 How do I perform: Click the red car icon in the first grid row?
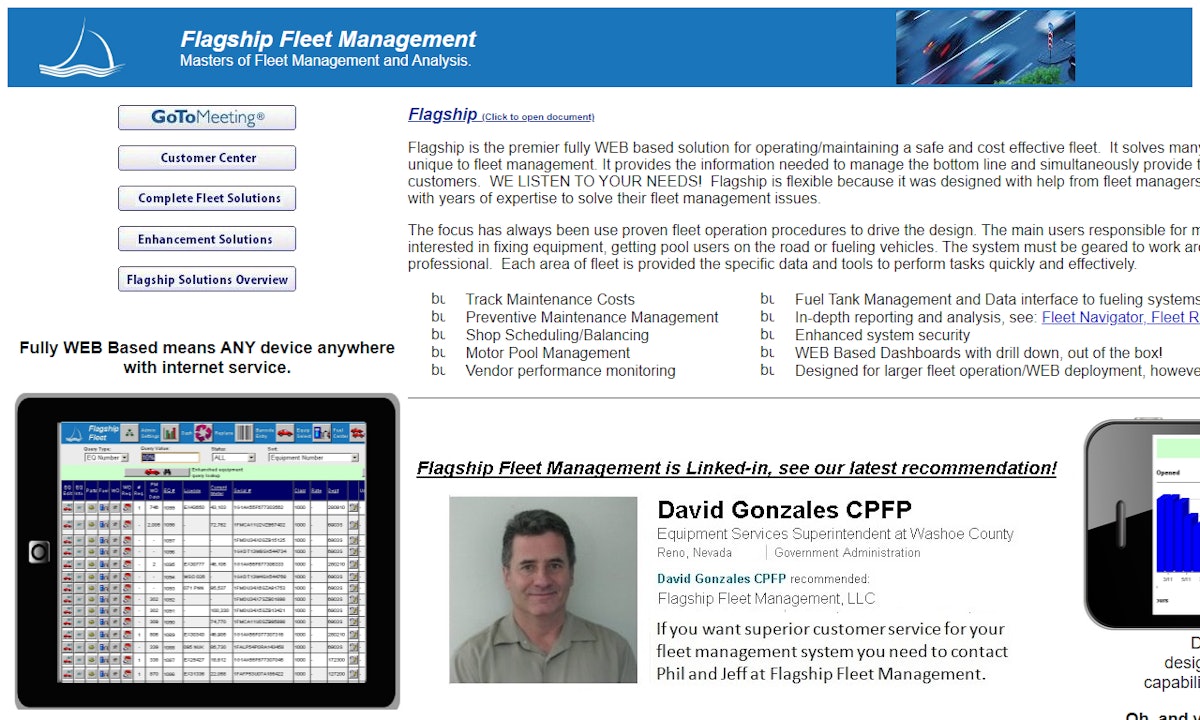click(67, 508)
